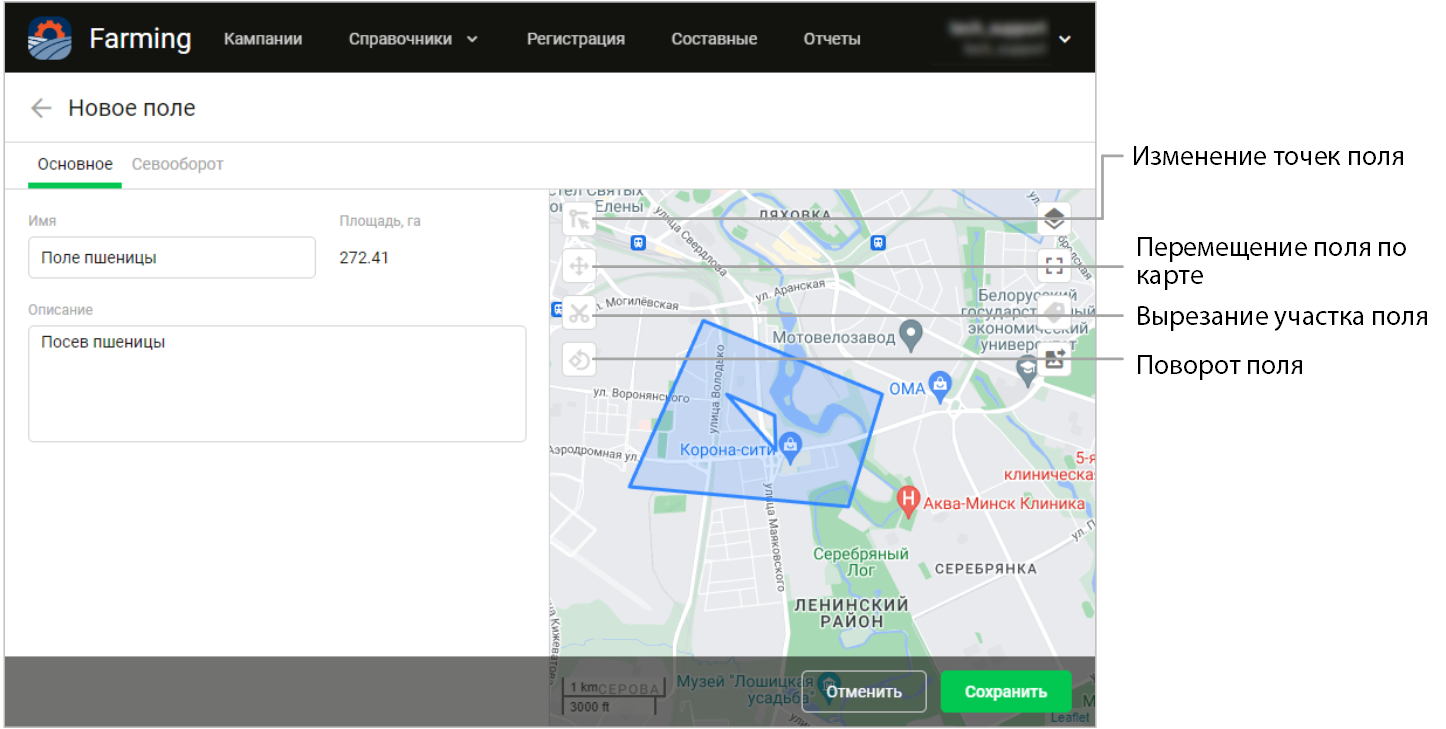
Task: Open the Регистрация menu
Action: coord(576,39)
